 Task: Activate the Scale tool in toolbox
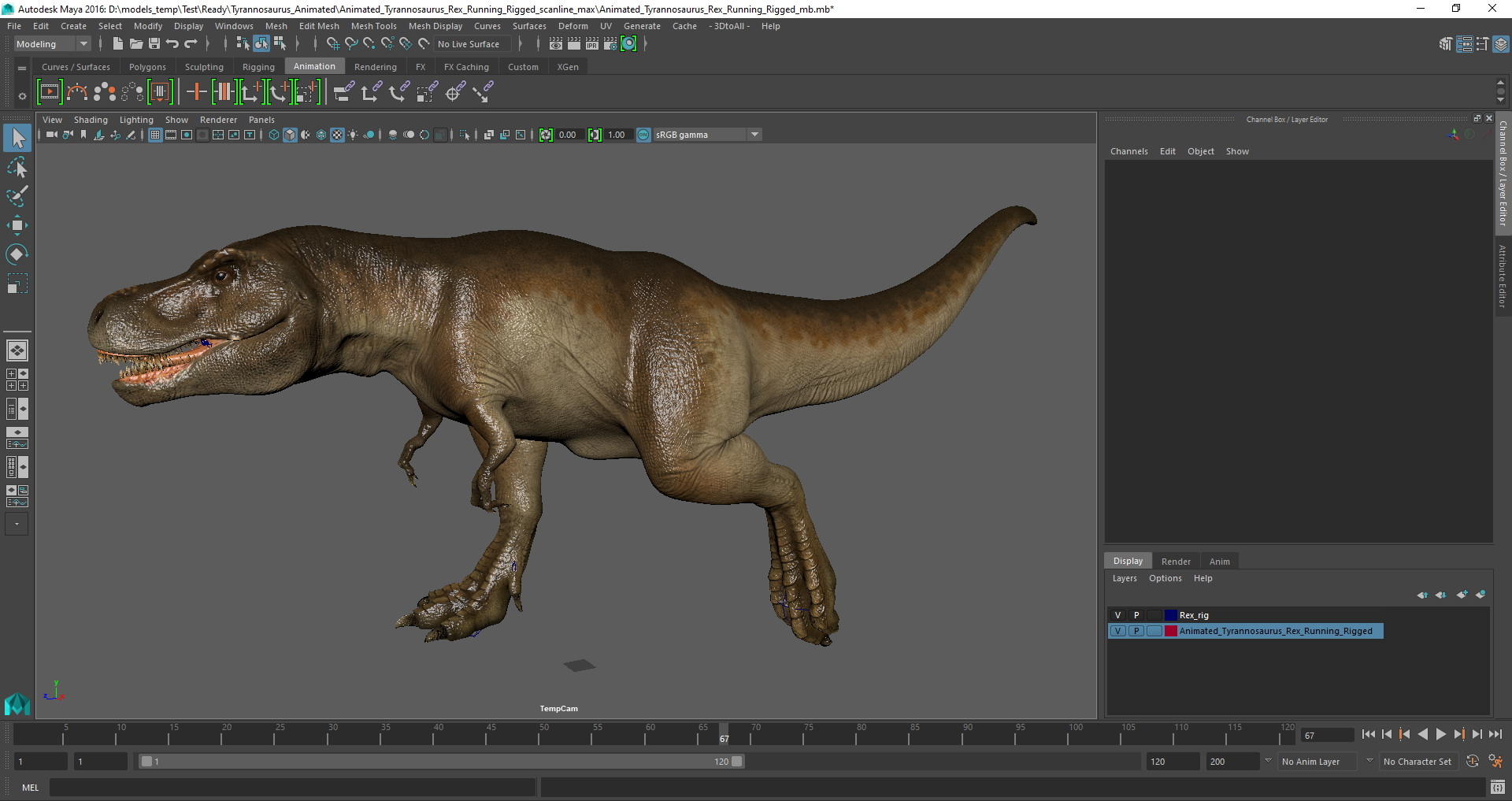pyautogui.click(x=17, y=283)
